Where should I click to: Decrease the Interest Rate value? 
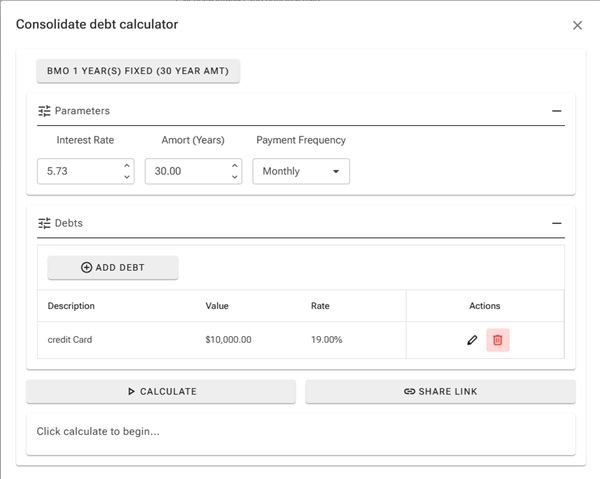coord(127,177)
